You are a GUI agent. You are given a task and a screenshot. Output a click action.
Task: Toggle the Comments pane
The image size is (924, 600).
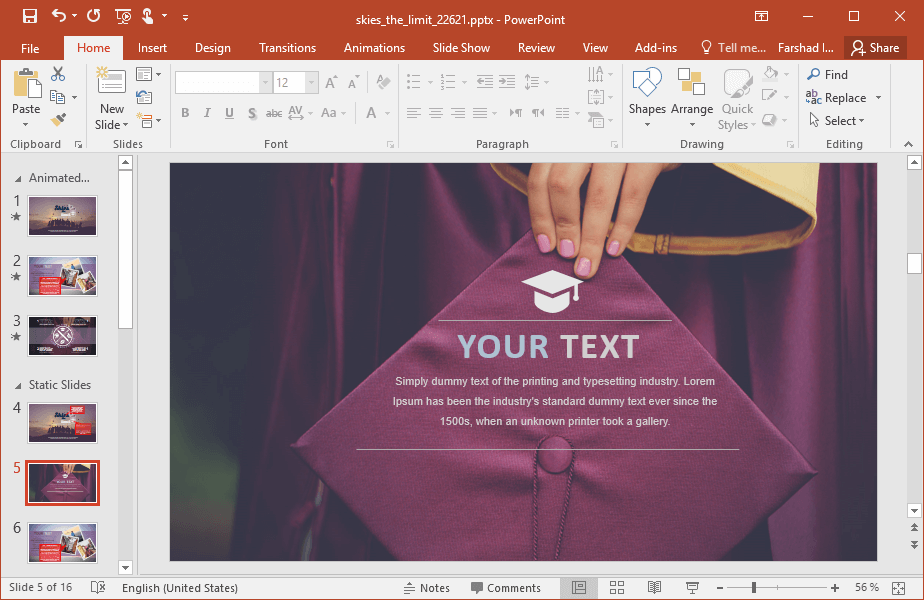click(x=506, y=588)
